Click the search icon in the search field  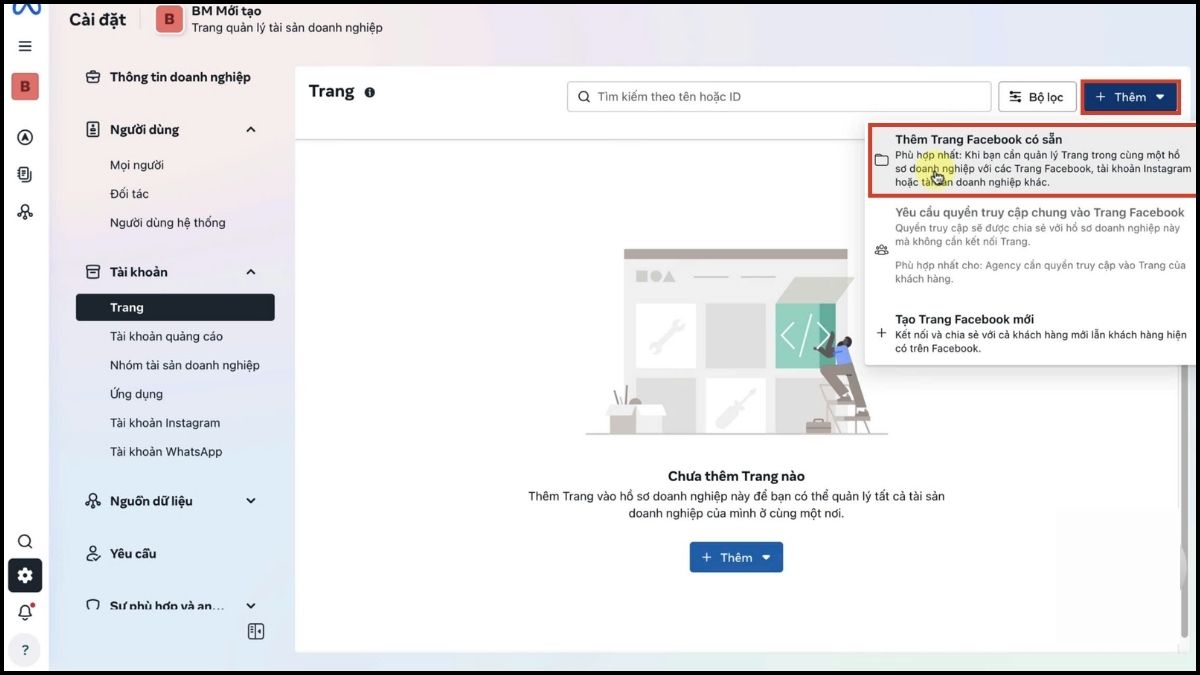584,97
